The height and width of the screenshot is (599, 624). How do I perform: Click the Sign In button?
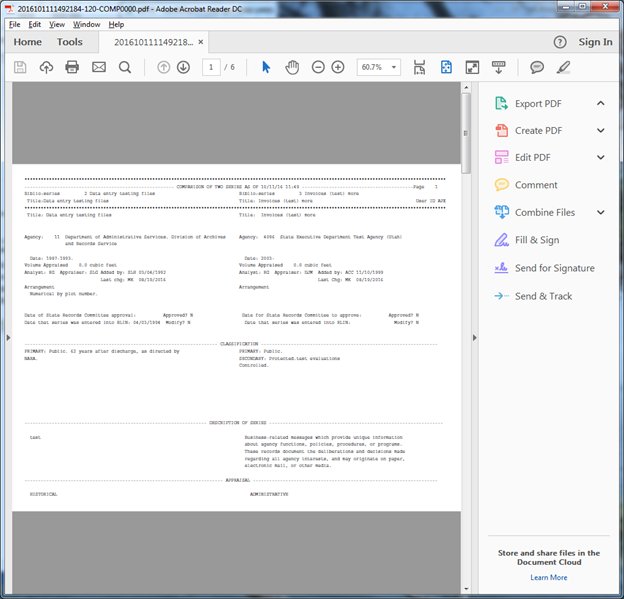coord(595,42)
